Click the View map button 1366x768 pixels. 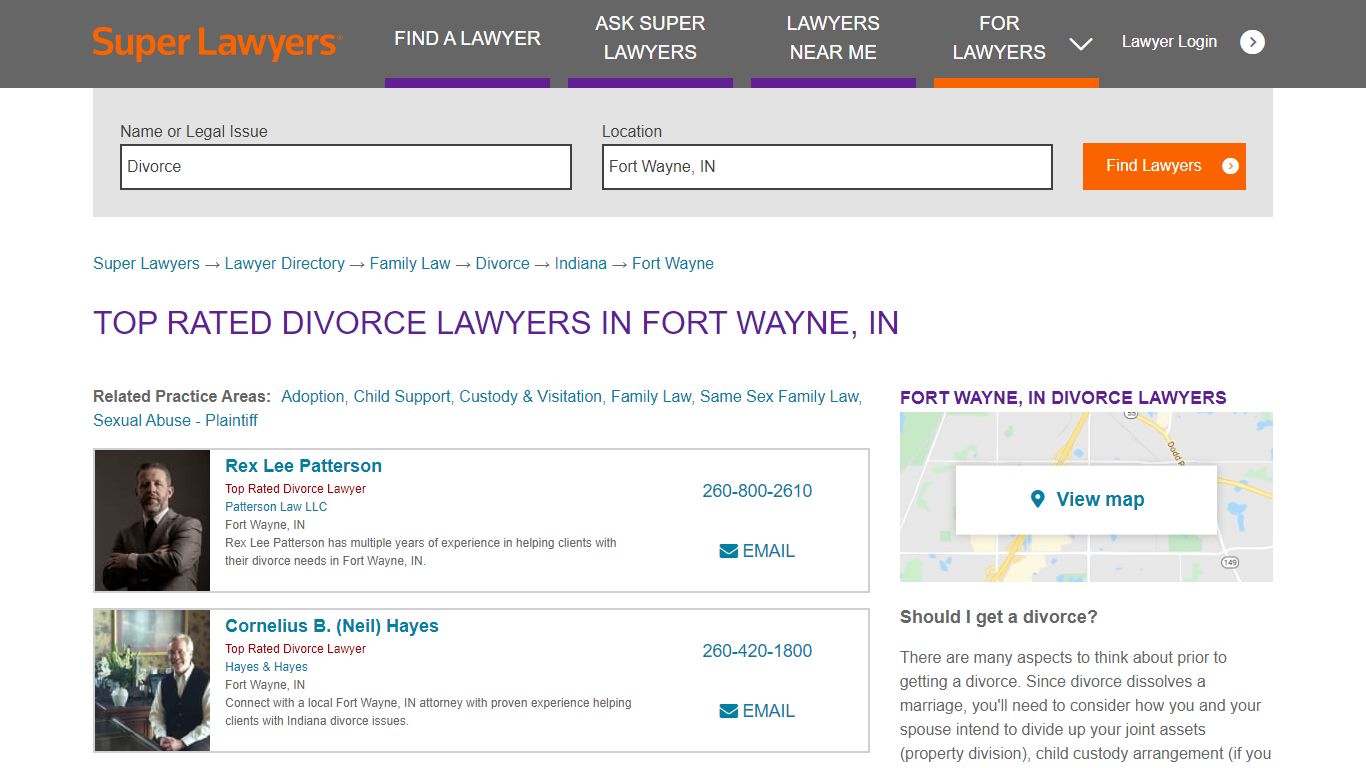1086,499
